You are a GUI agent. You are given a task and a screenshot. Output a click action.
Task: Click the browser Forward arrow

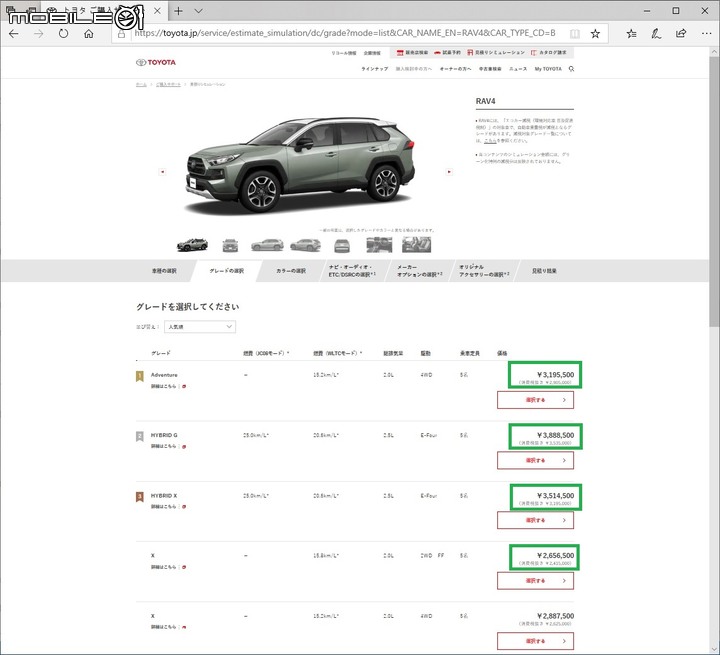pos(39,34)
